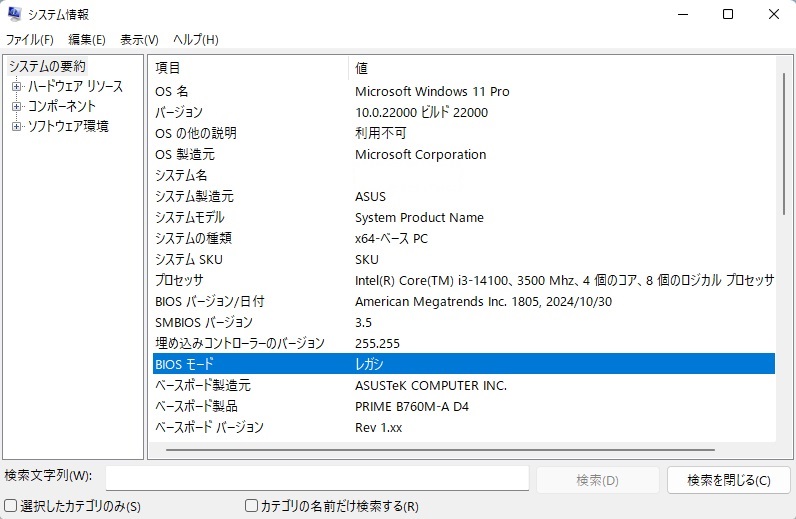Click the value Microsoft Corporation

(420, 154)
